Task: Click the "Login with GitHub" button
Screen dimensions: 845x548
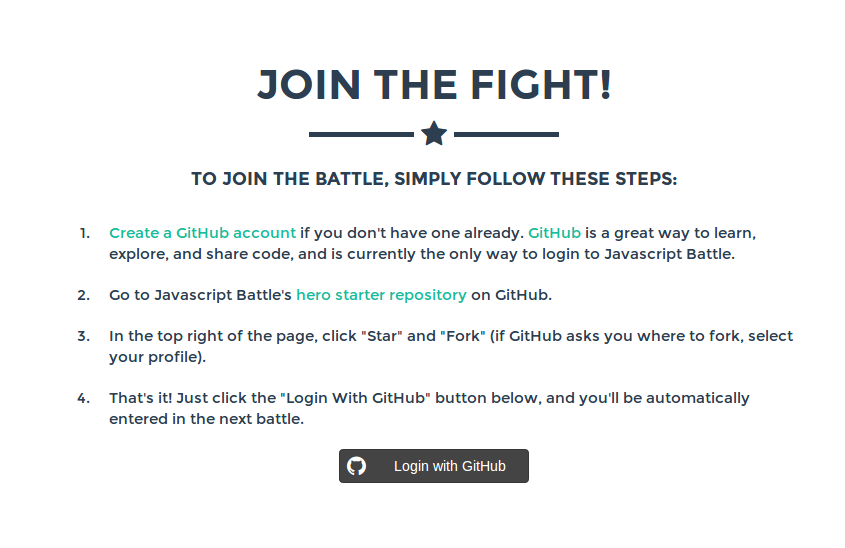Action: coord(434,466)
